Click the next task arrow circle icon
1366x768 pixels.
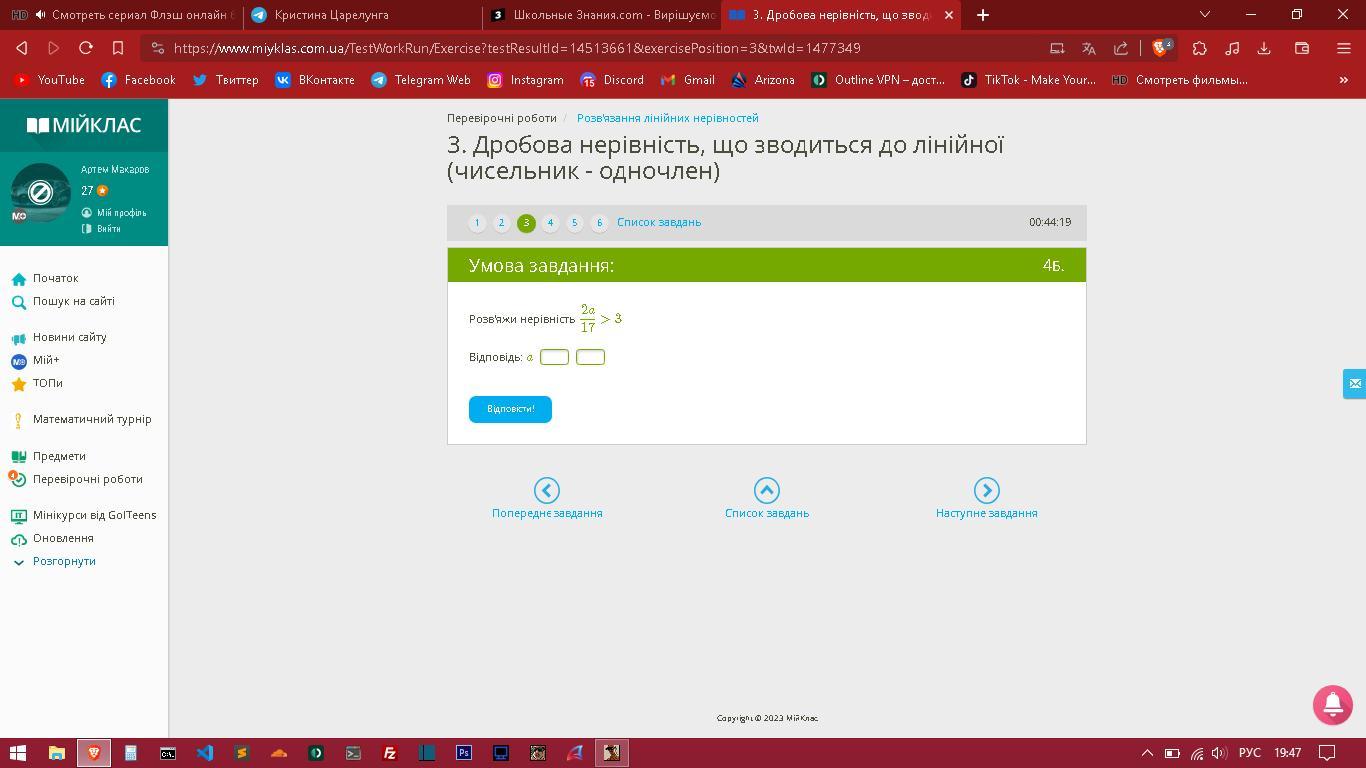(x=987, y=490)
